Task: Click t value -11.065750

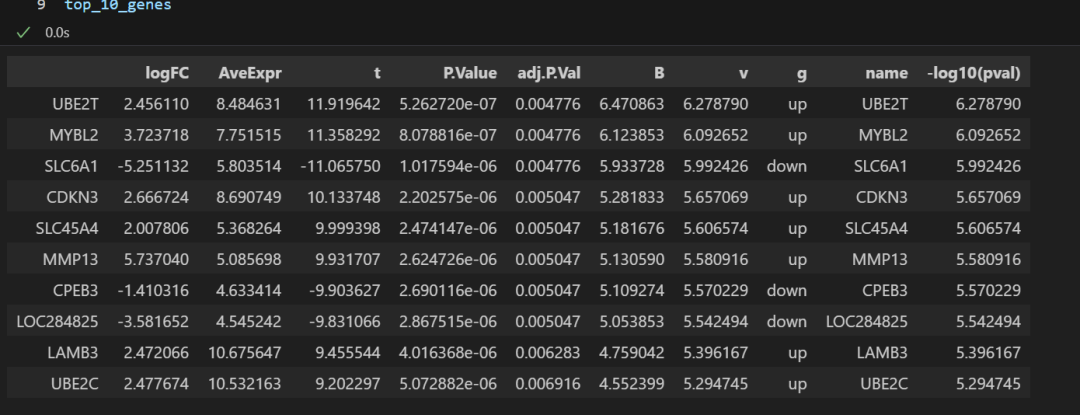Action: click(341, 166)
